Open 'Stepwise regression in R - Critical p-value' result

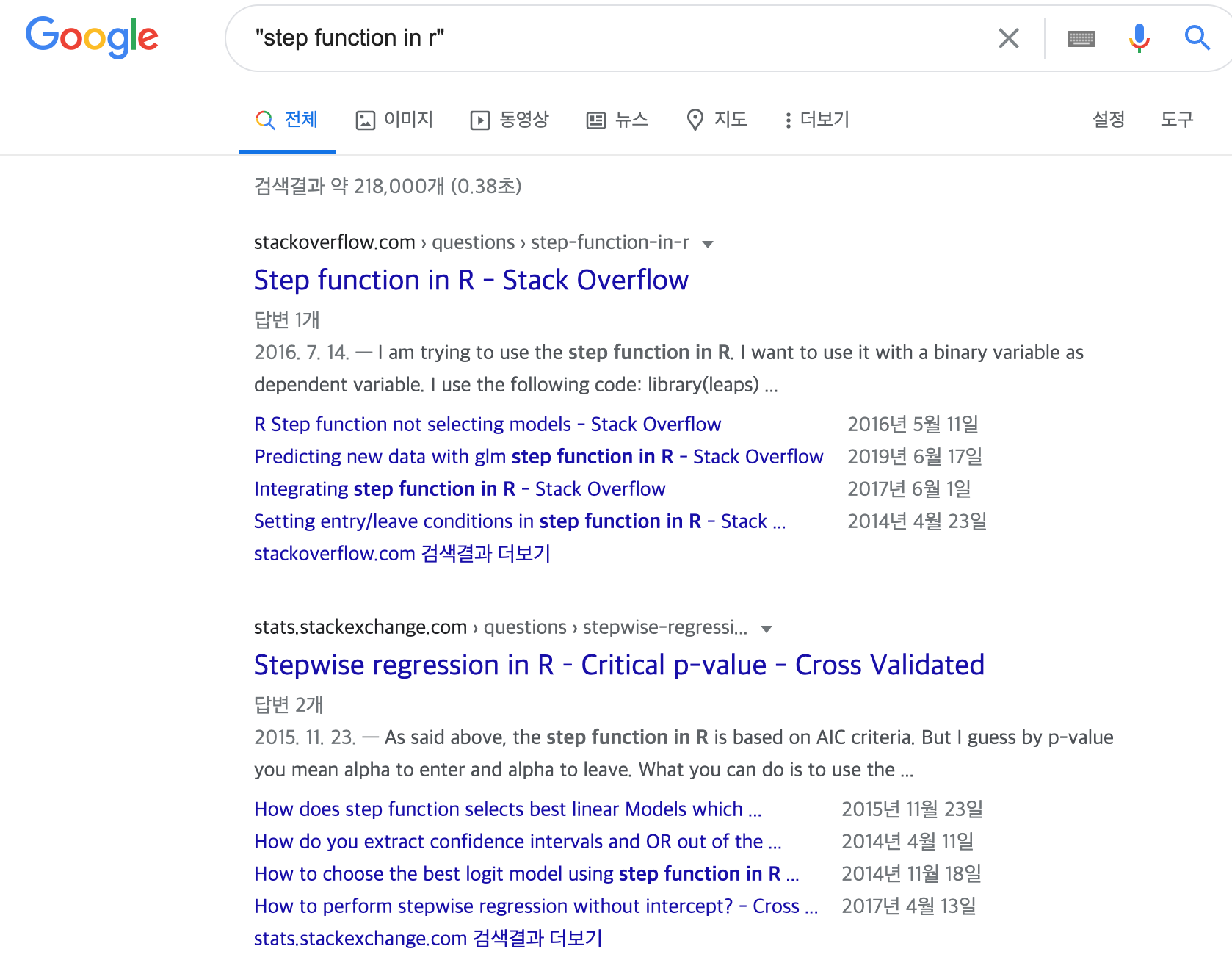click(619, 665)
